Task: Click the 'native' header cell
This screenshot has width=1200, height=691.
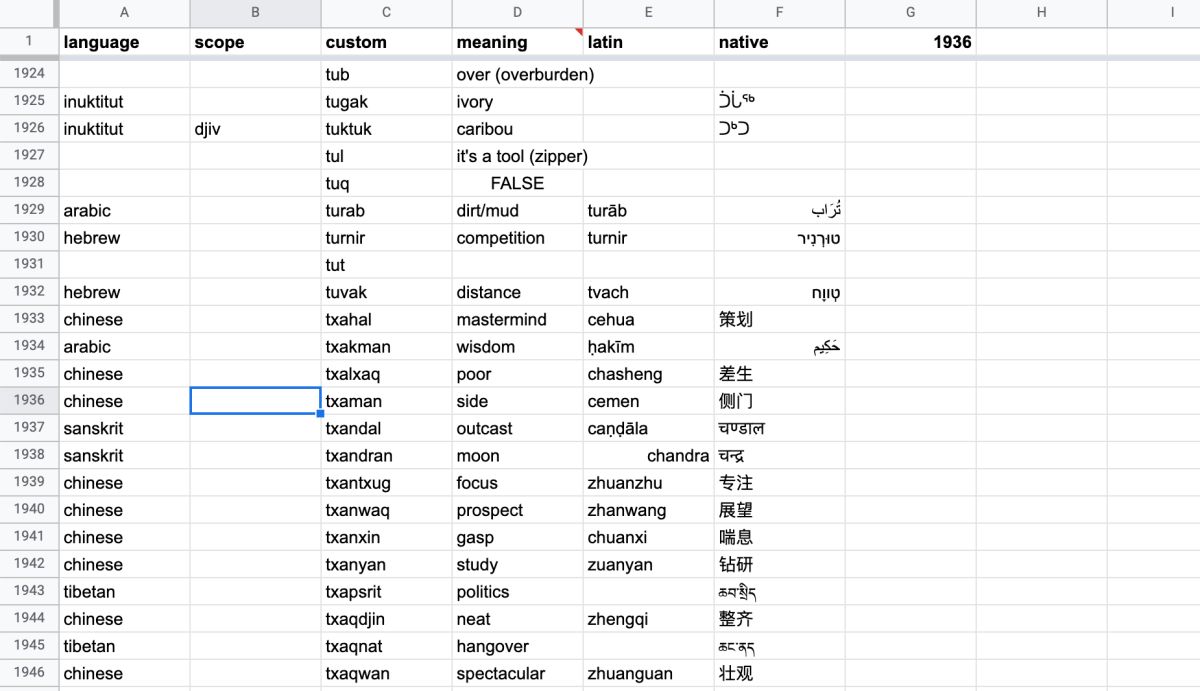Action: (780, 42)
